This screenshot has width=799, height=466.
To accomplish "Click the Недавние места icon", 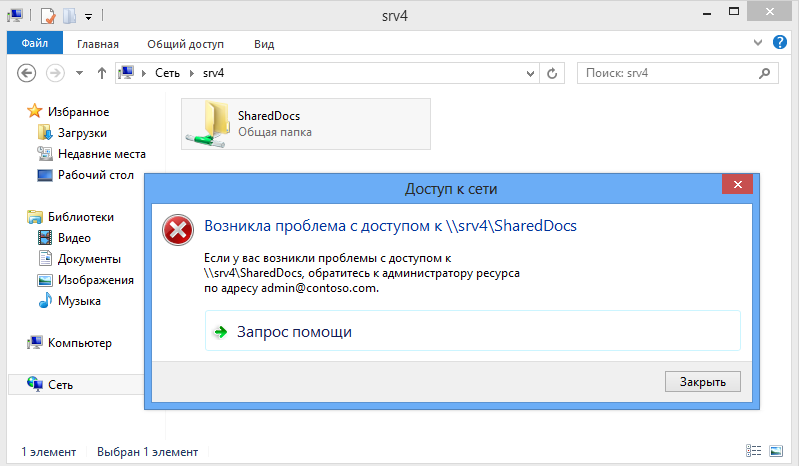I will coord(45,153).
